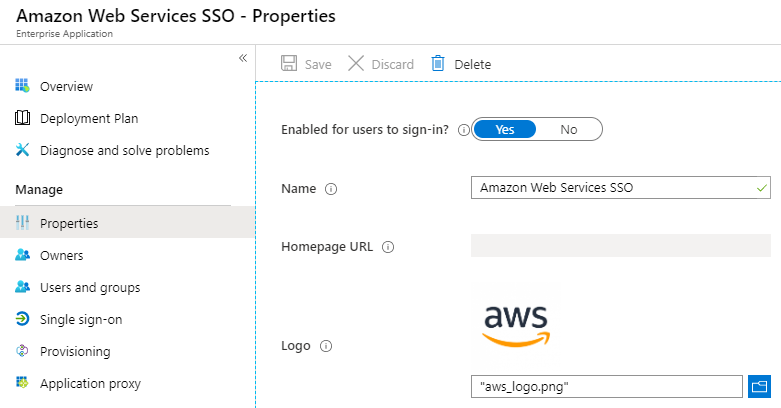The image size is (781, 408).
Task: Click the aws_logo.png file name field
Action: pos(607,385)
